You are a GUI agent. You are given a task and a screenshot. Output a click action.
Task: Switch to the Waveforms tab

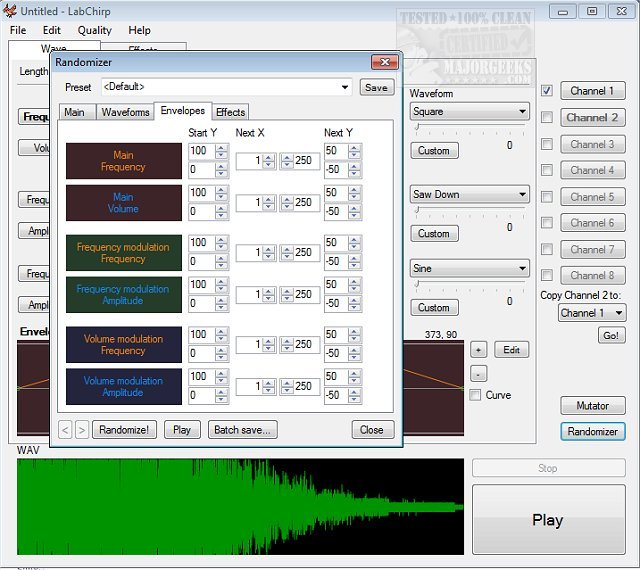tap(125, 112)
